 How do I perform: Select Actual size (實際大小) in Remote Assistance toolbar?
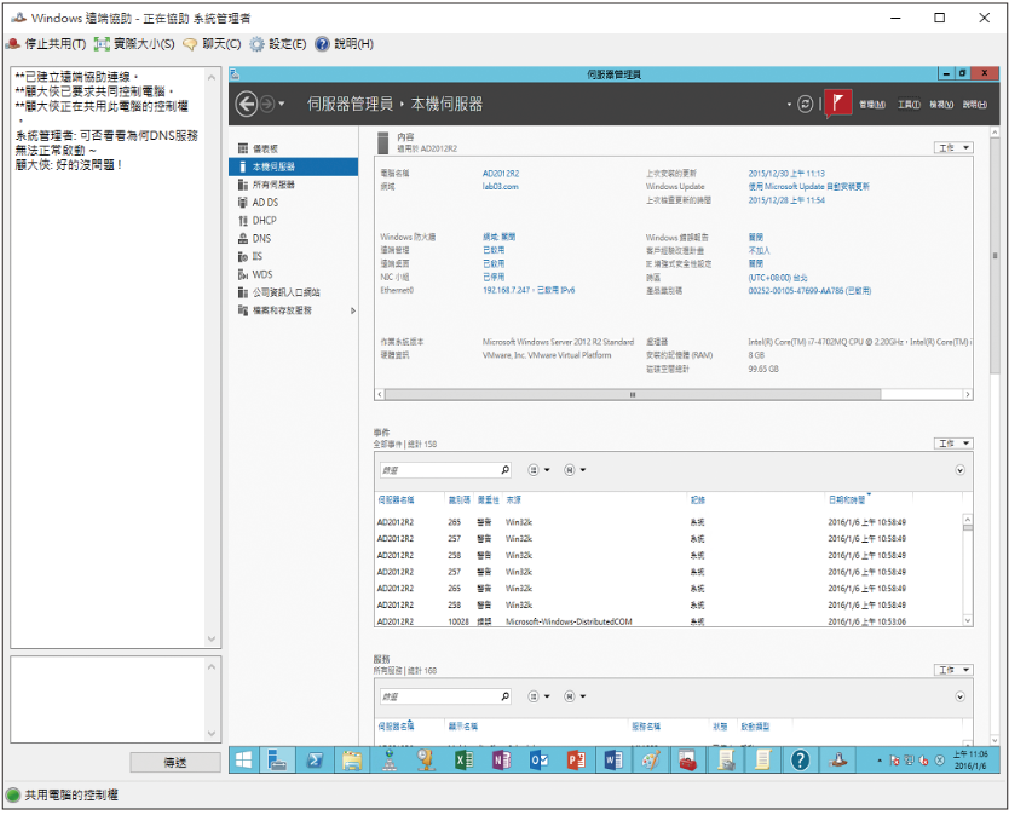(x=134, y=44)
